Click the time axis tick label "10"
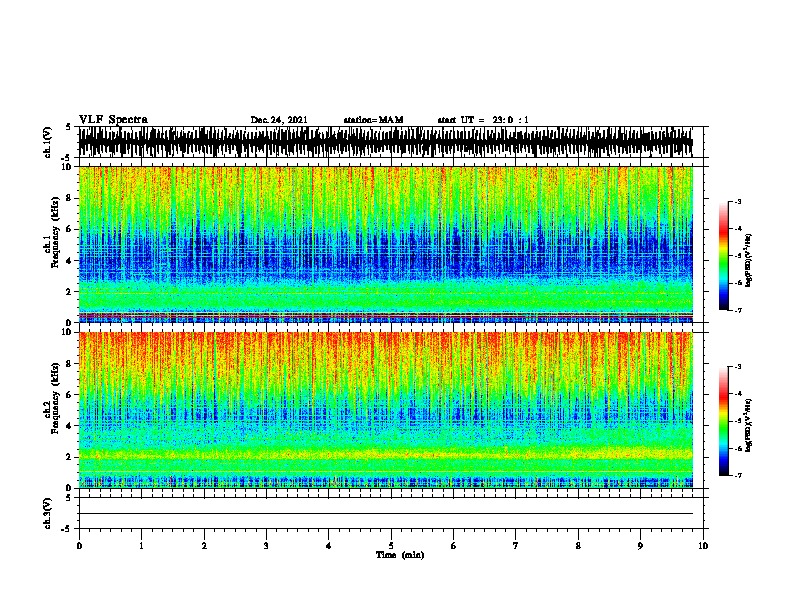The image size is (792, 612). click(703, 546)
